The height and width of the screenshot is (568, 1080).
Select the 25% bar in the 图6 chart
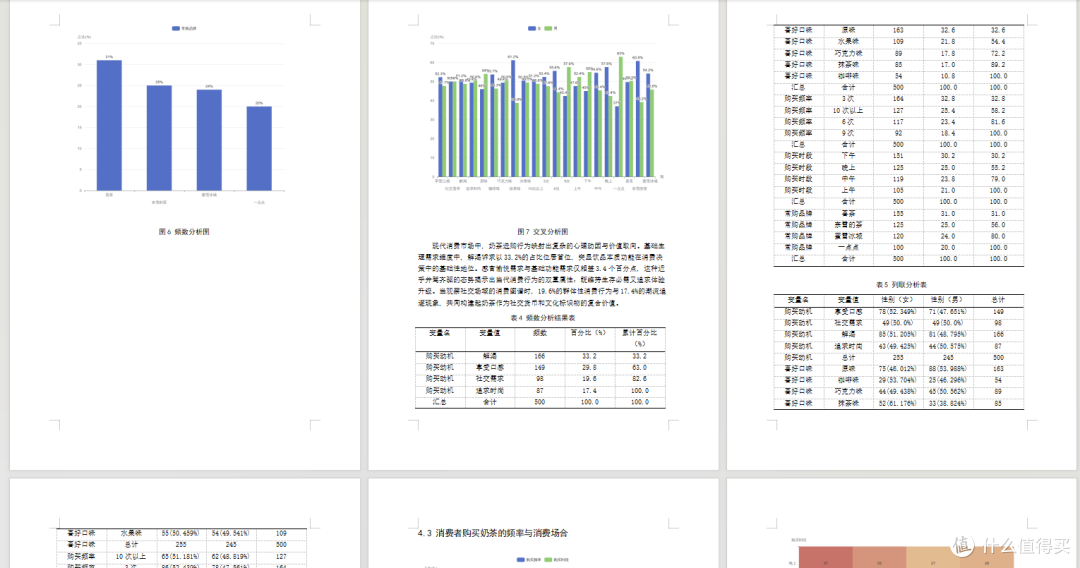click(159, 138)
